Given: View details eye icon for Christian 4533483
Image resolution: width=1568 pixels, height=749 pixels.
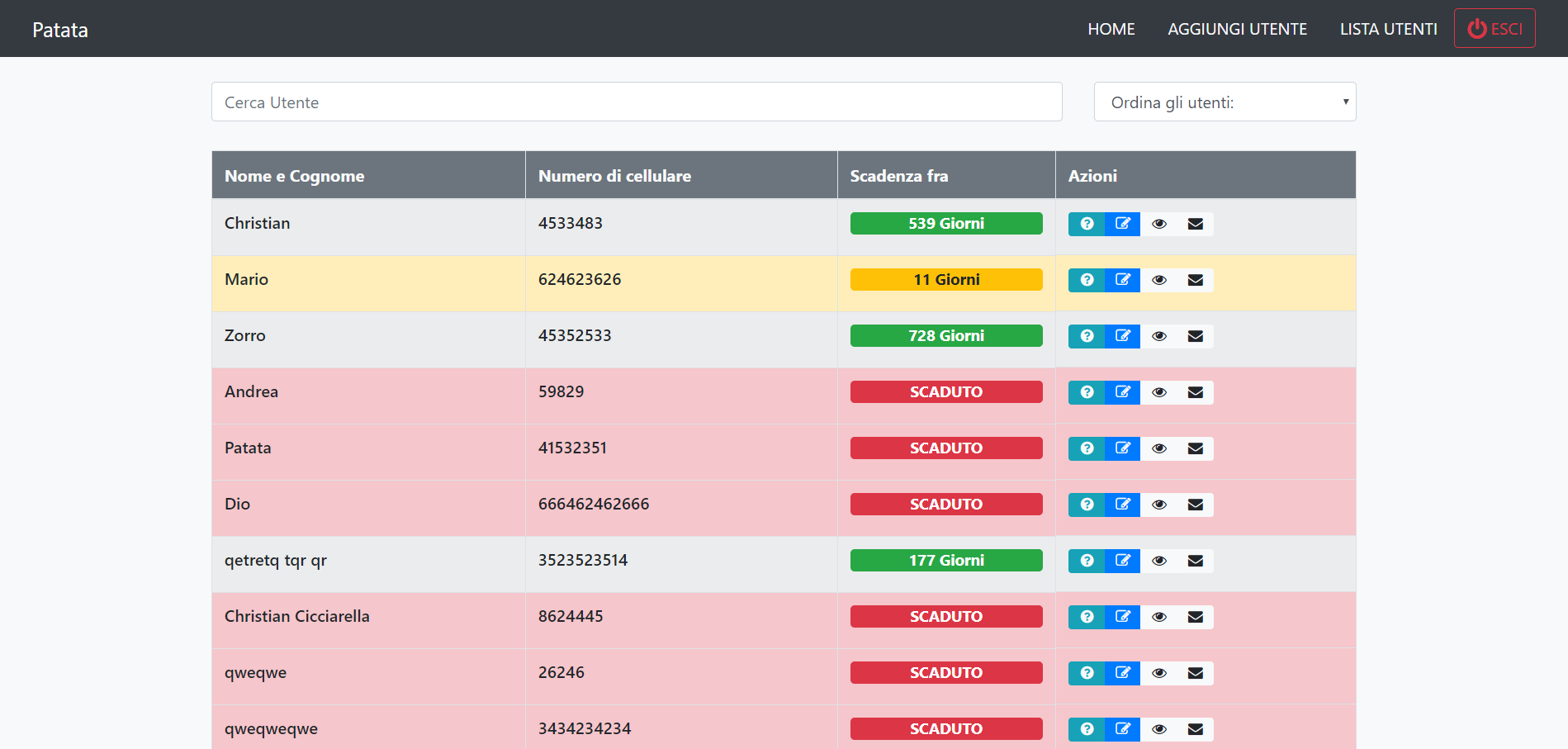Looking at the screenshot, I should (1159, 224).
